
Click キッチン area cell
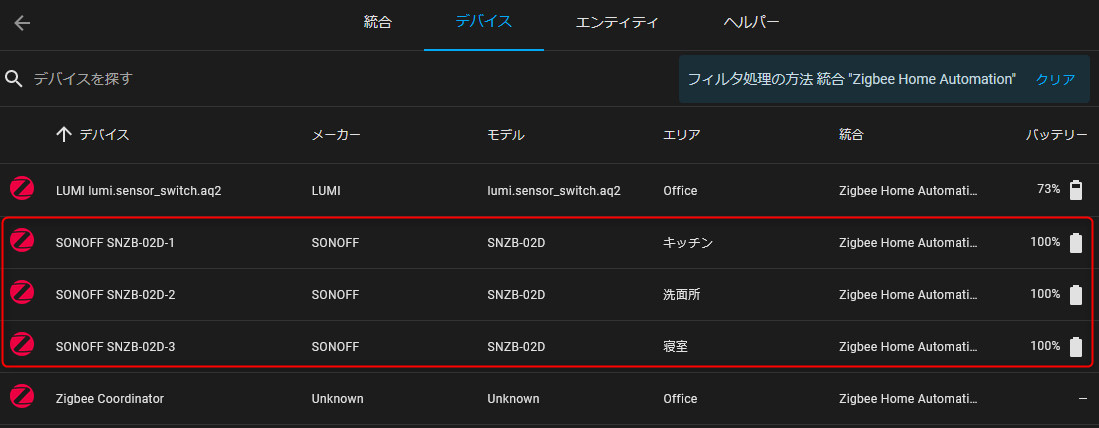[x=688, y=242]
